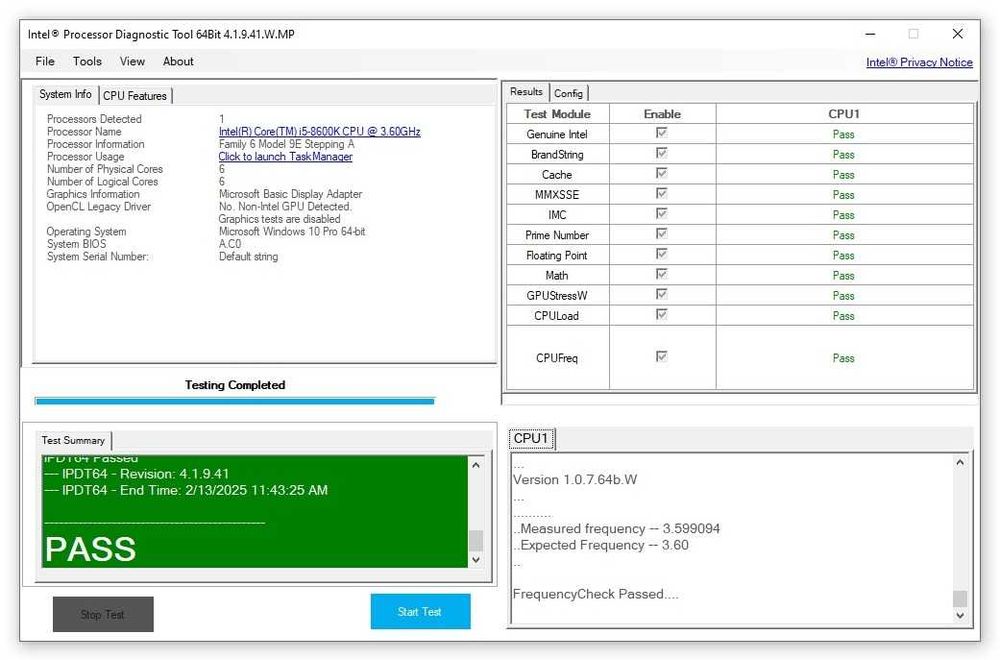1000x660 pixels.
Task: Select the Config tab
Action: pyautogui.click(x=568, y=93)
